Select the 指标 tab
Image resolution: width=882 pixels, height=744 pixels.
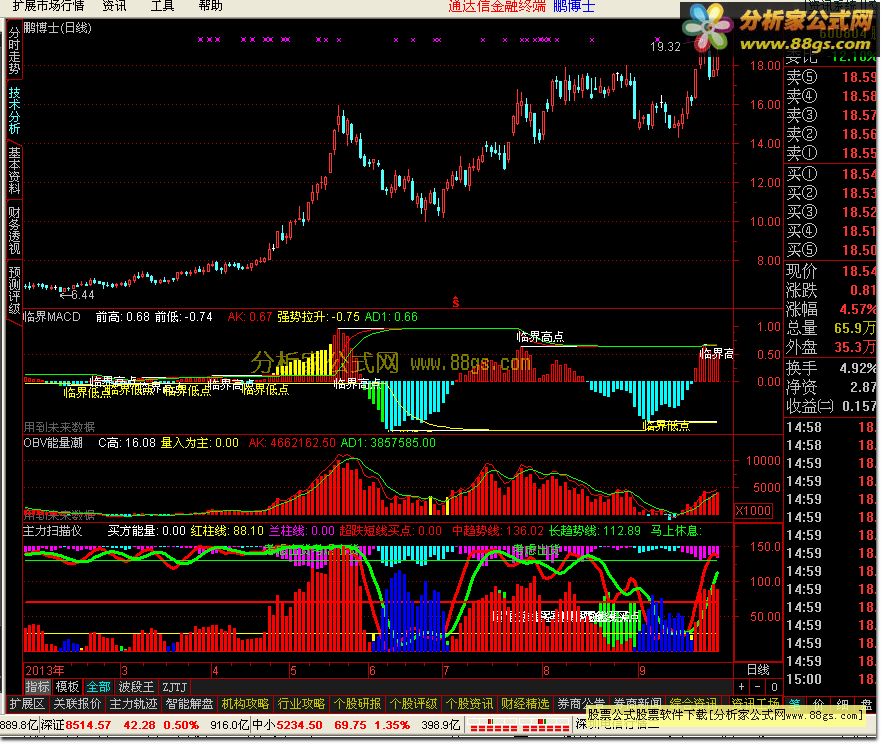click(x=38, y=687)
